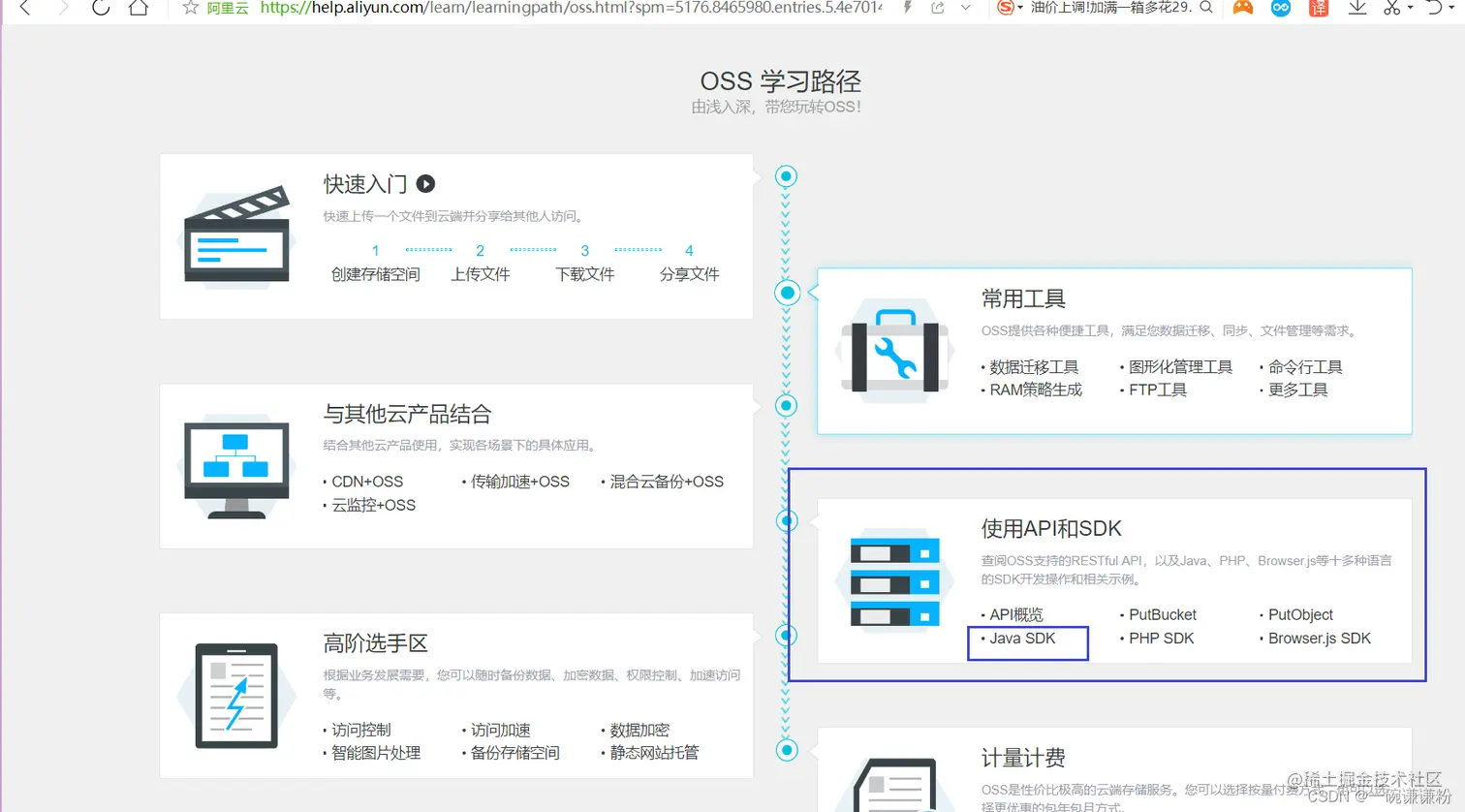Click the 常用工具 toolbox image
Screen dimensions: 1465x812
(895, 352)
